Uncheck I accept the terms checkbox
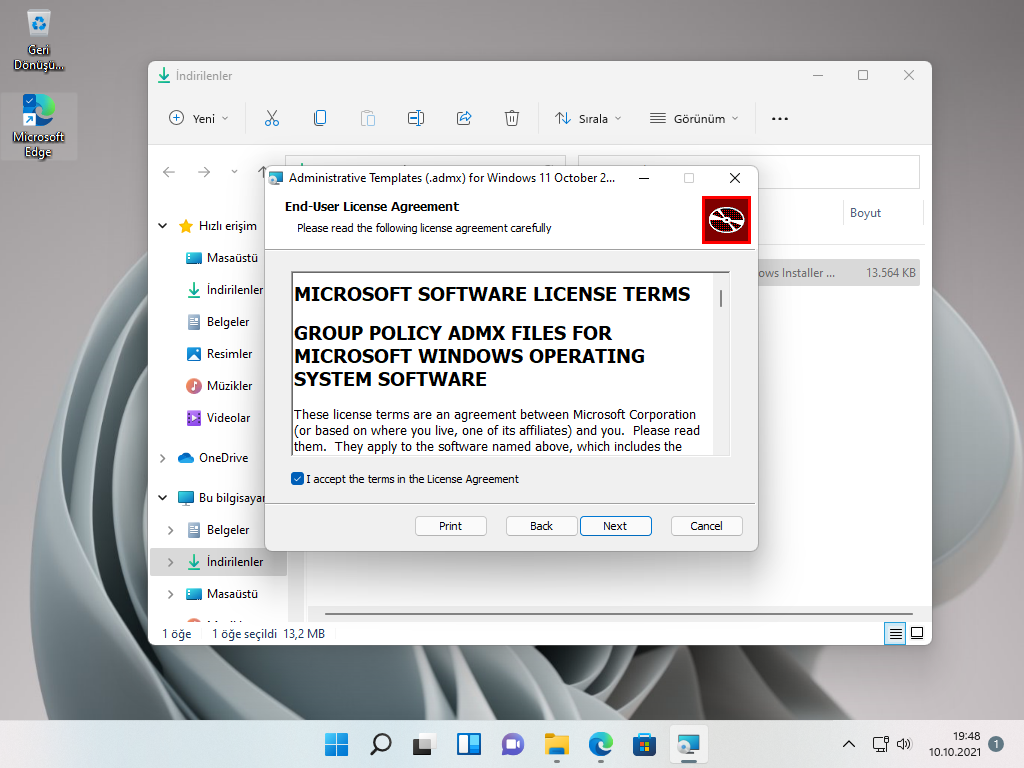 tap(297, 479)
